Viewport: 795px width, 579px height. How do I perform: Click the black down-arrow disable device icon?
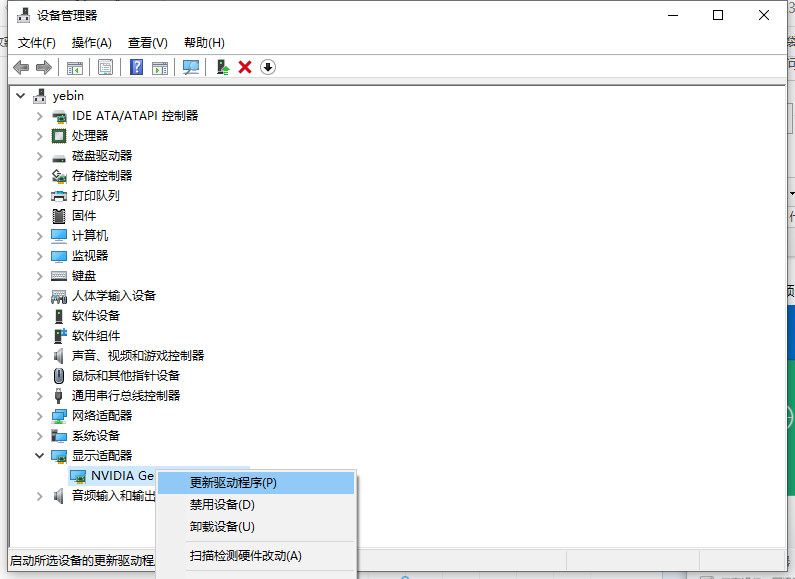[x=268, y=67]
